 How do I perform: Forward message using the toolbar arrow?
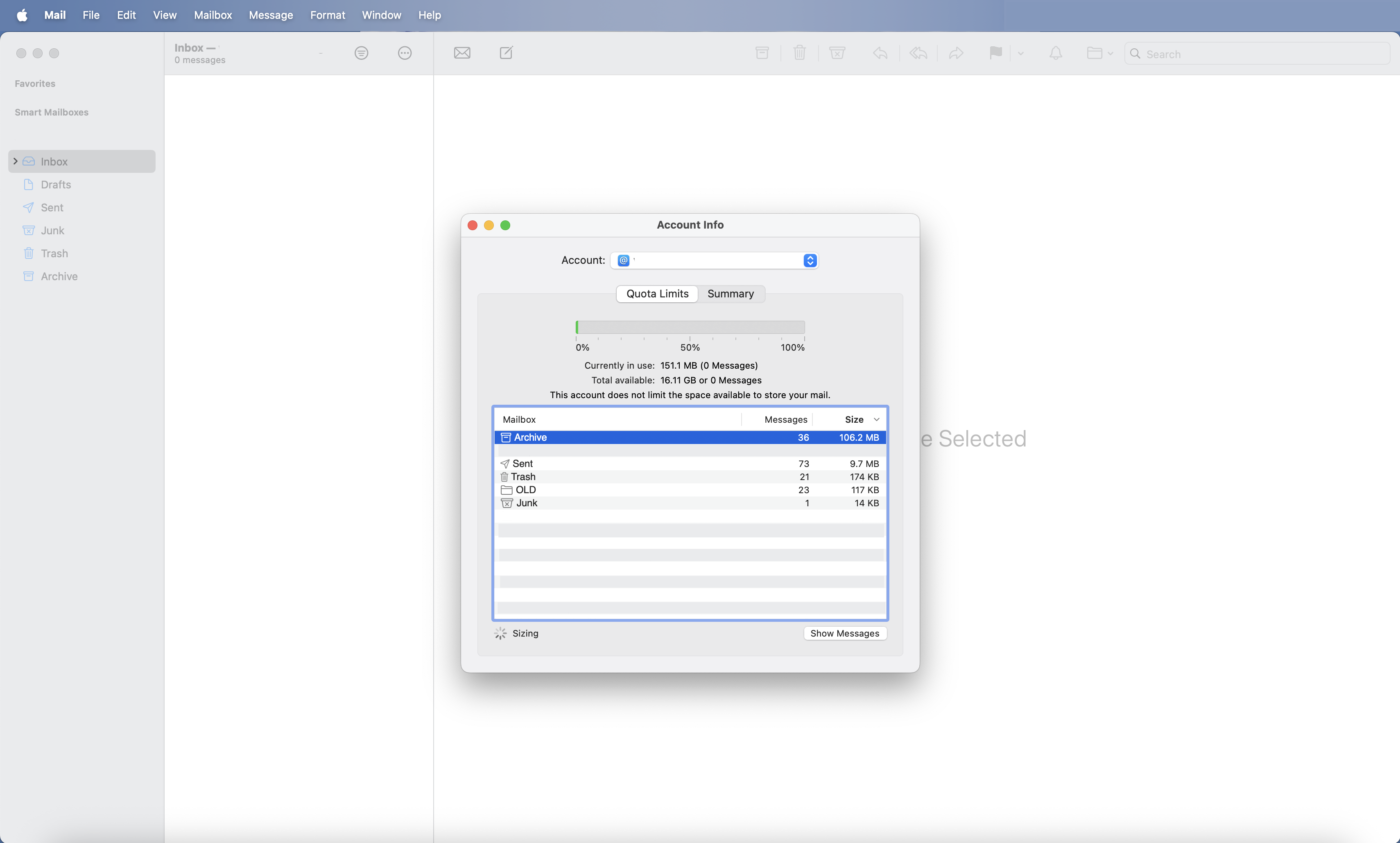[x=956, y=53]
